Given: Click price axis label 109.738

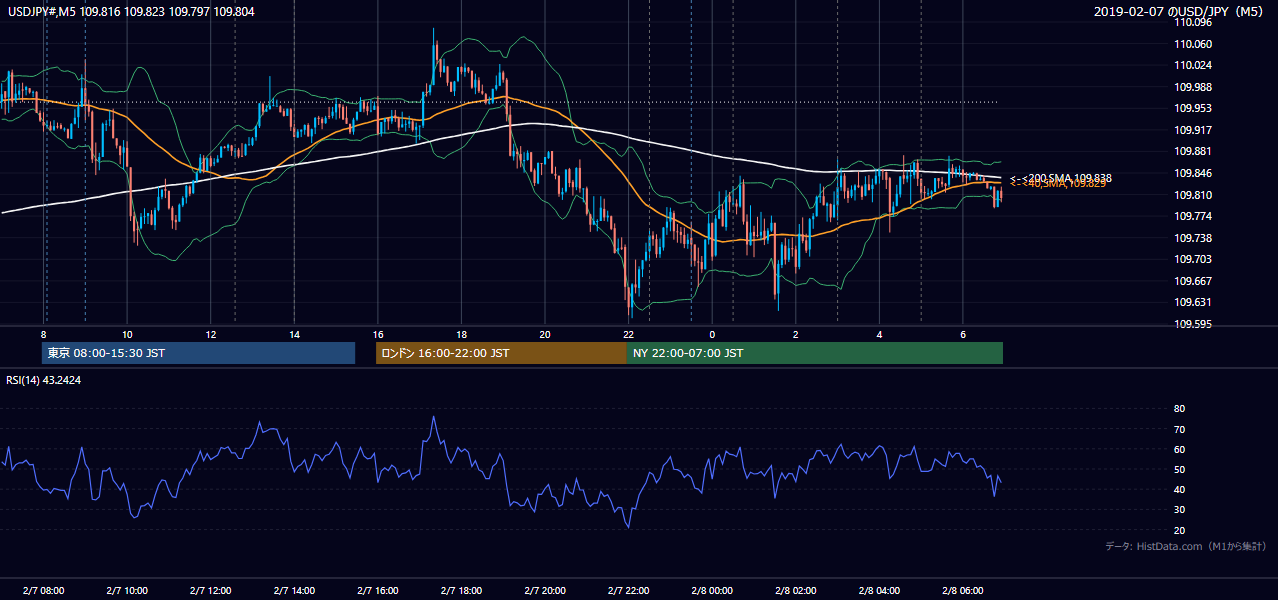Looking at the screenshot, I should pyautogui.click(x=1194, y=238).
